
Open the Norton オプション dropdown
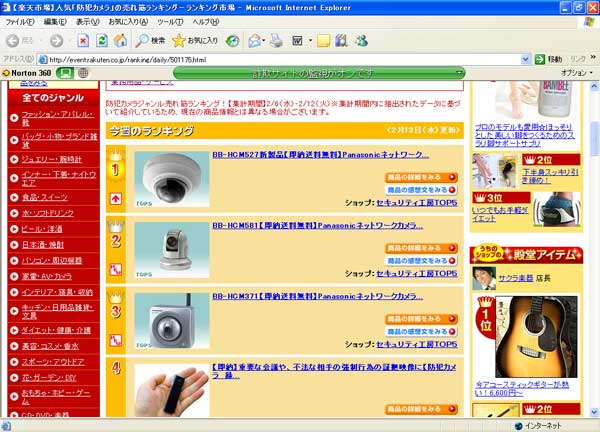pos(577,72)
